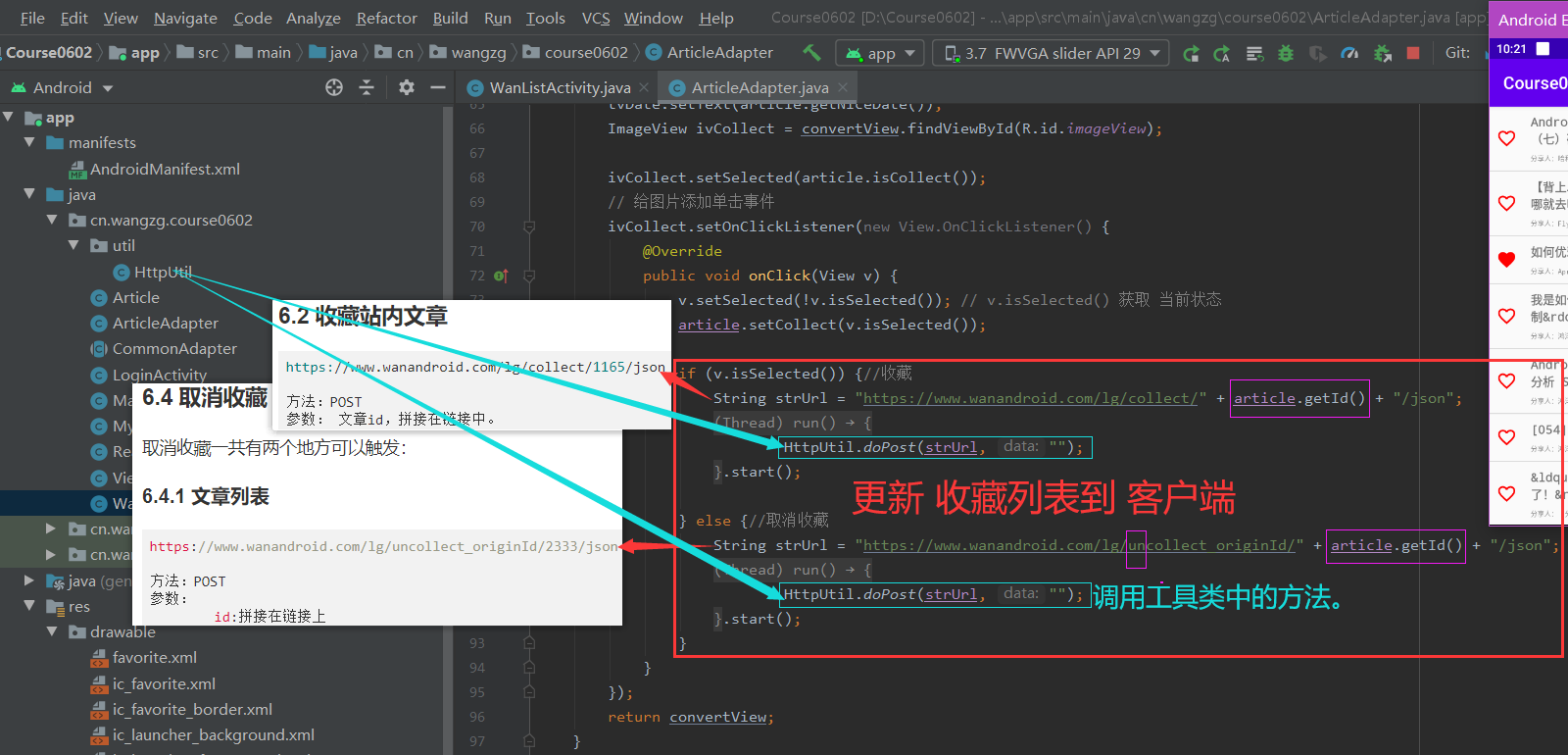This screenshot has height=755, width=1568.
Task: Toggle the emulator heart icon beside '[054]'
Action: coord(1507,437)
